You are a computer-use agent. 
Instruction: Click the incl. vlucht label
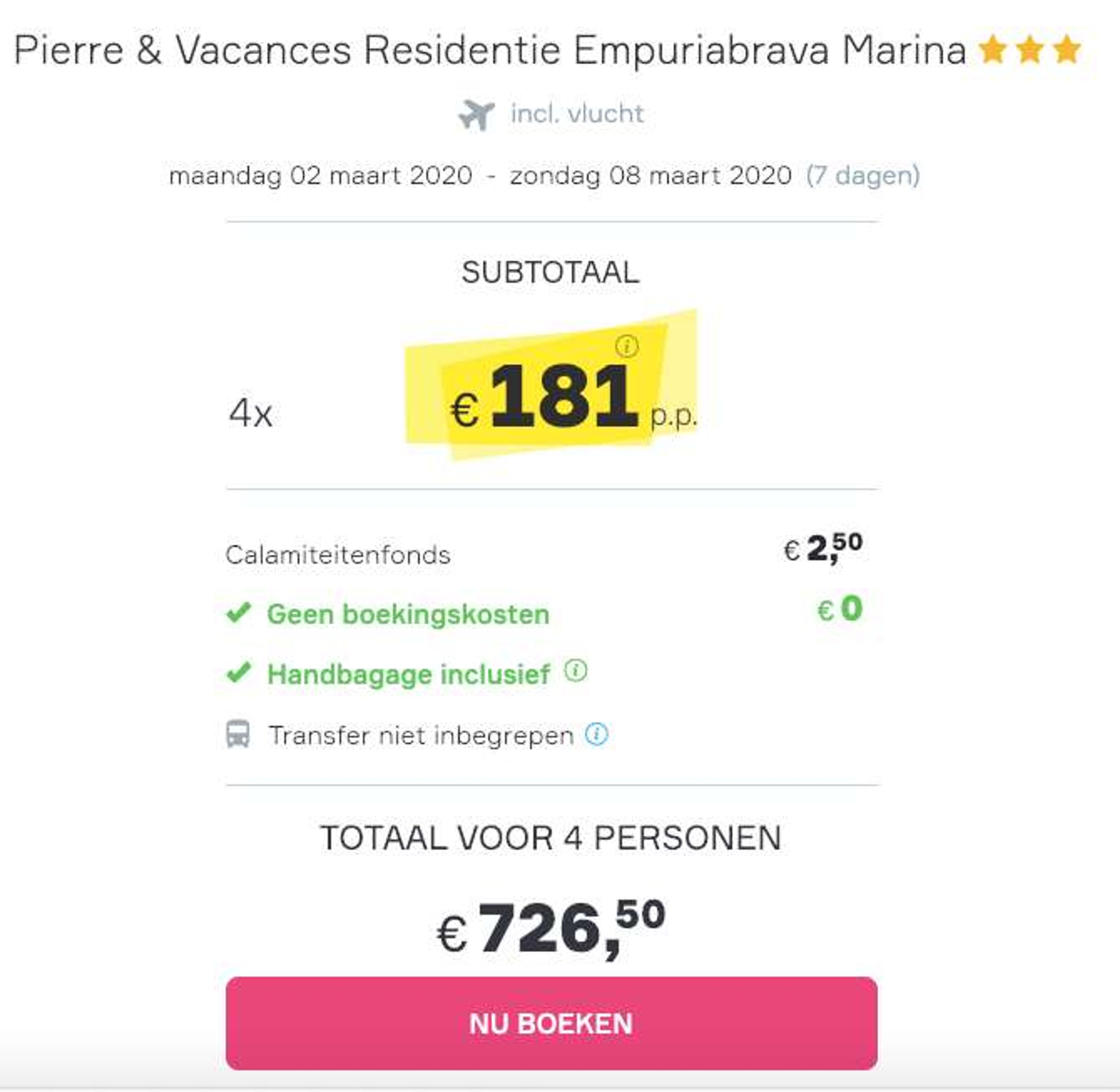[x=577, y=113]
